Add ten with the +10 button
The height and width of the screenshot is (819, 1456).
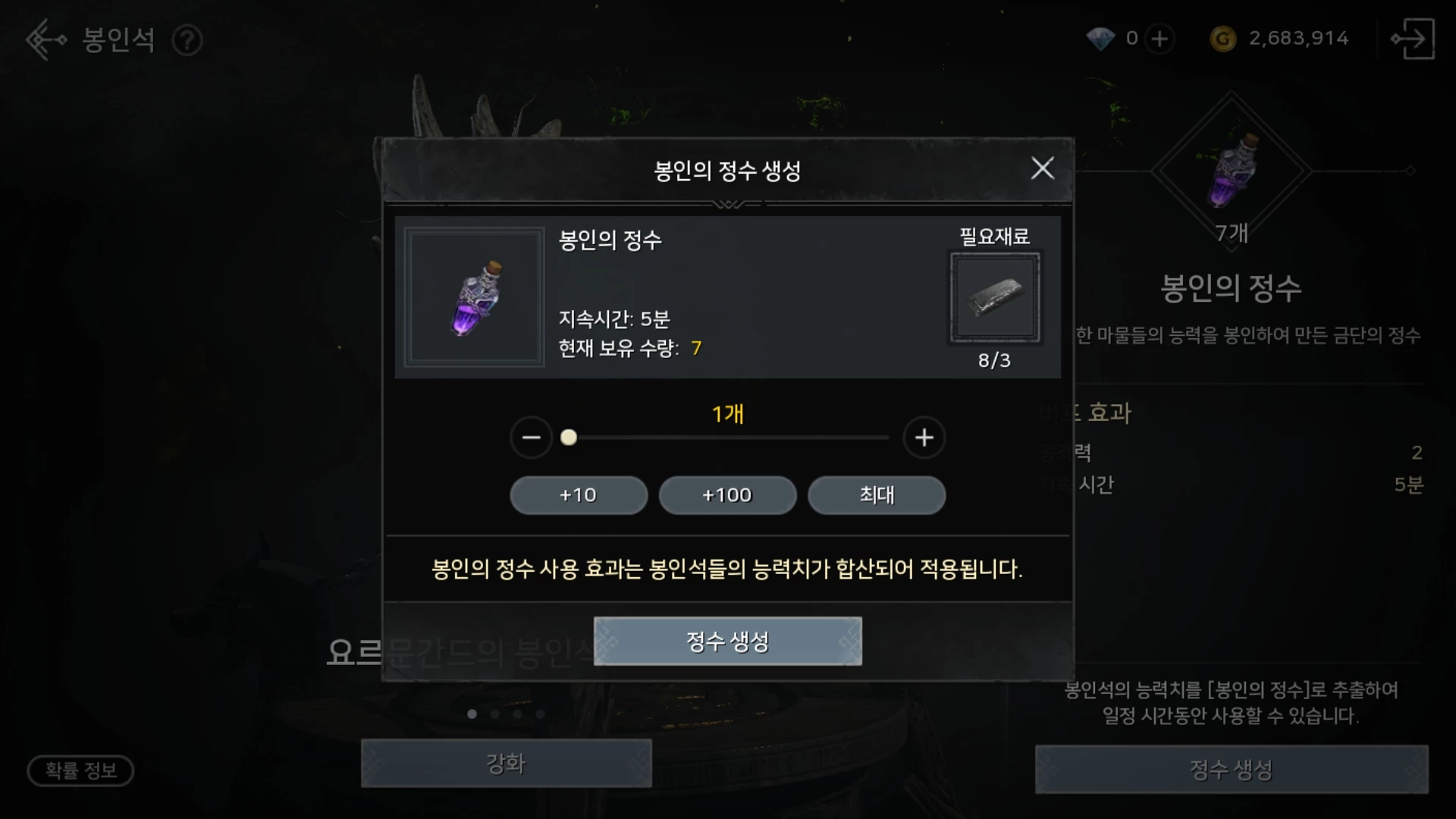tap(579, 495)
